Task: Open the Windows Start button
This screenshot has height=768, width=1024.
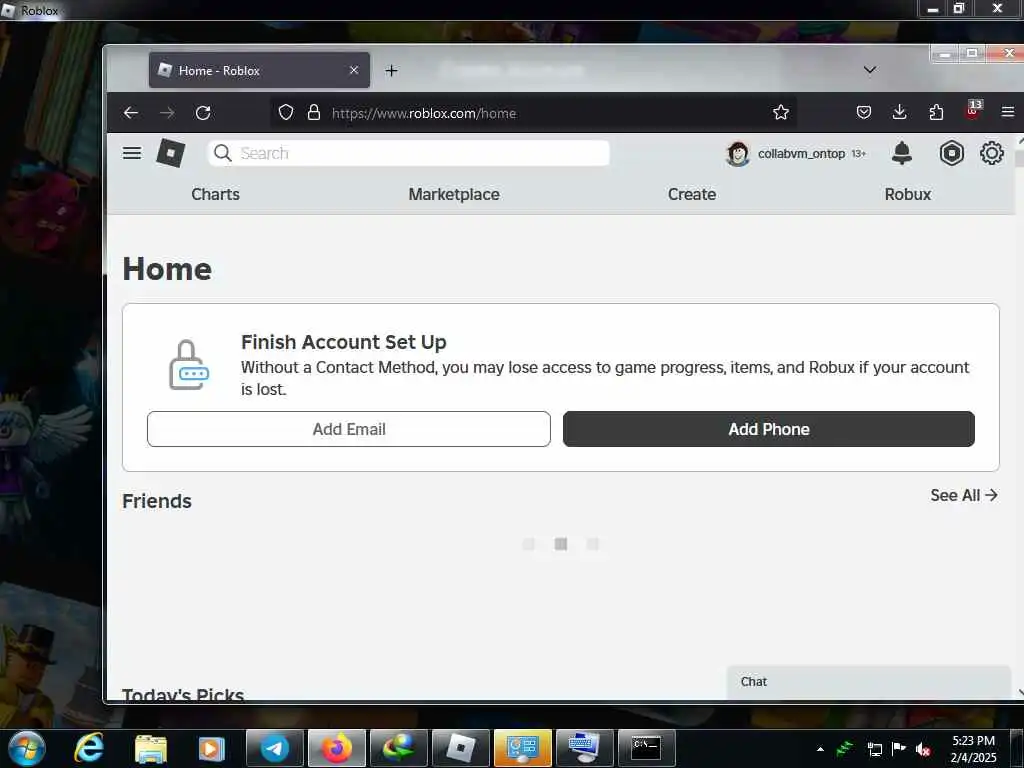Action: 27,748
